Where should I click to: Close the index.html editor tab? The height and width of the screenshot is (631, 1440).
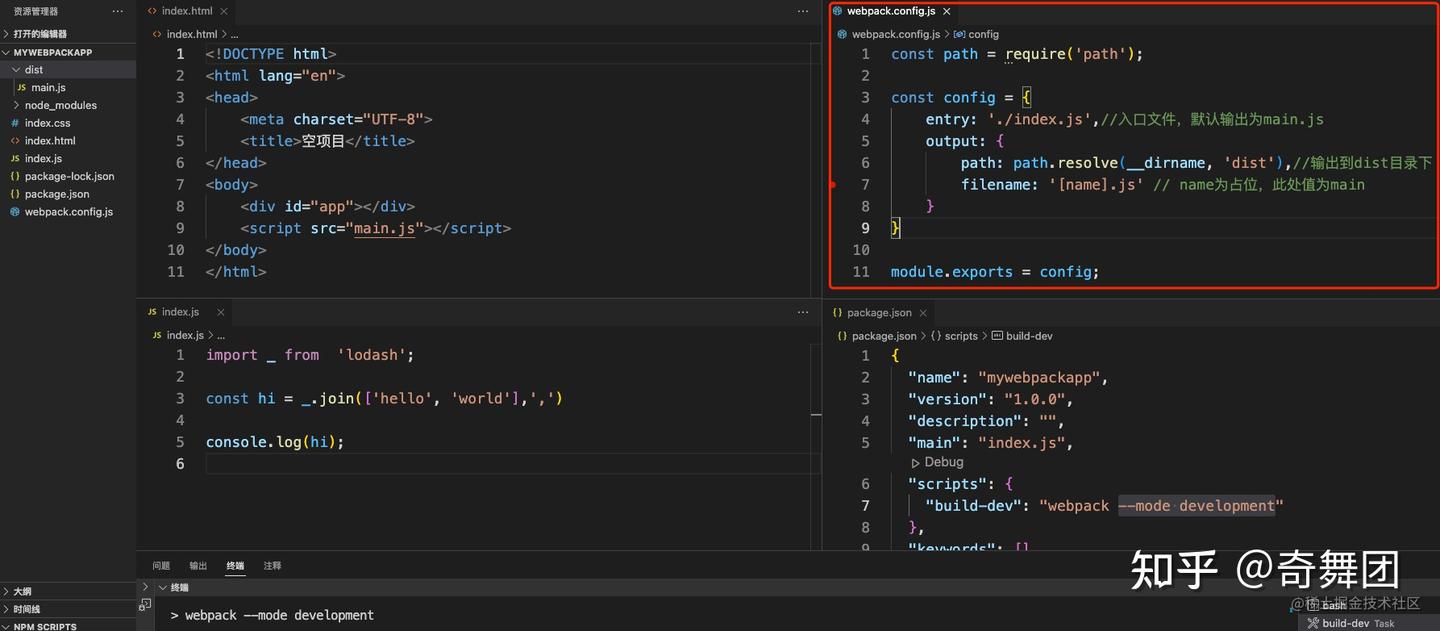tap(223, 12)
